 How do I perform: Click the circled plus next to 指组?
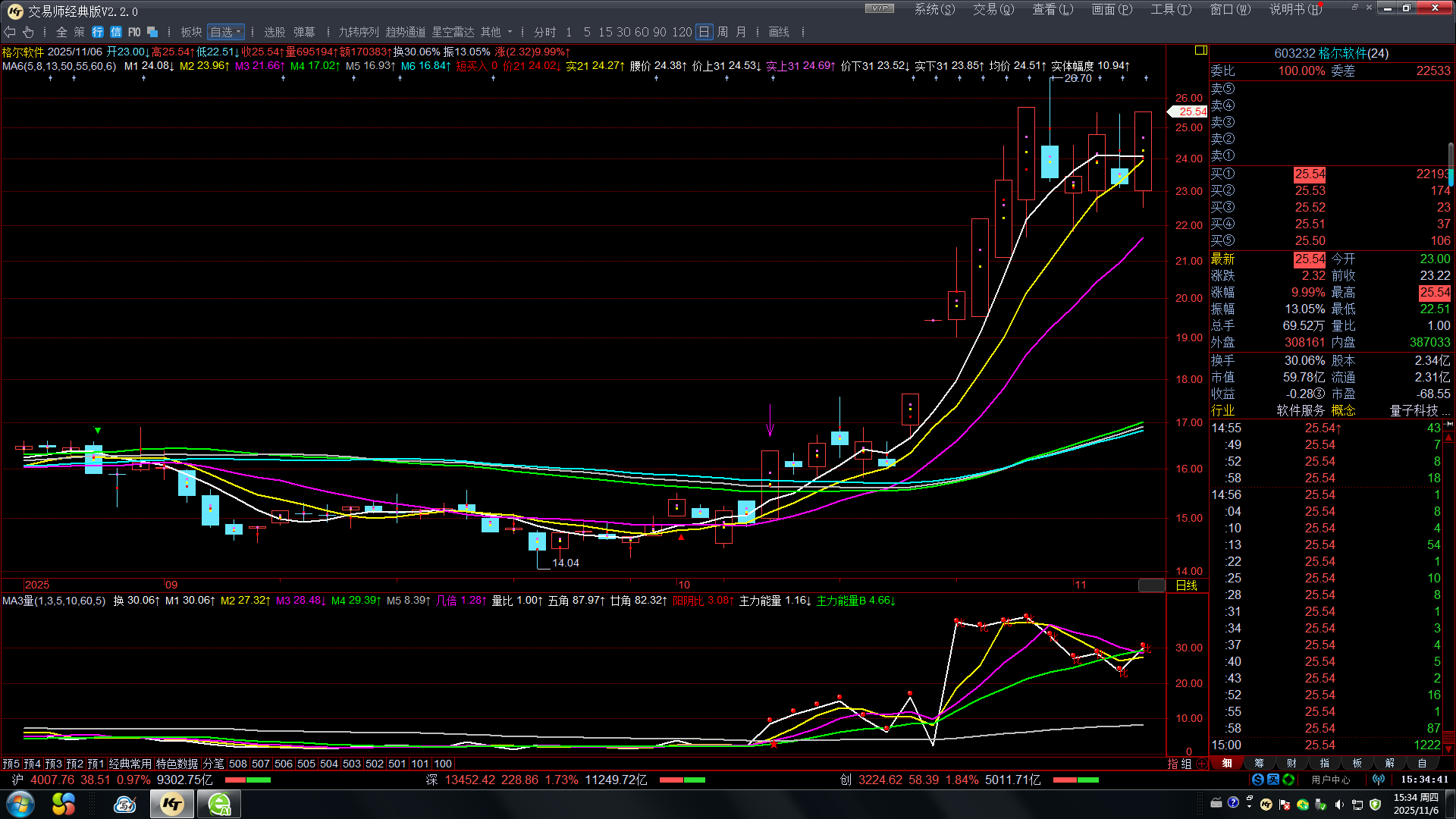click(1202, 764)
